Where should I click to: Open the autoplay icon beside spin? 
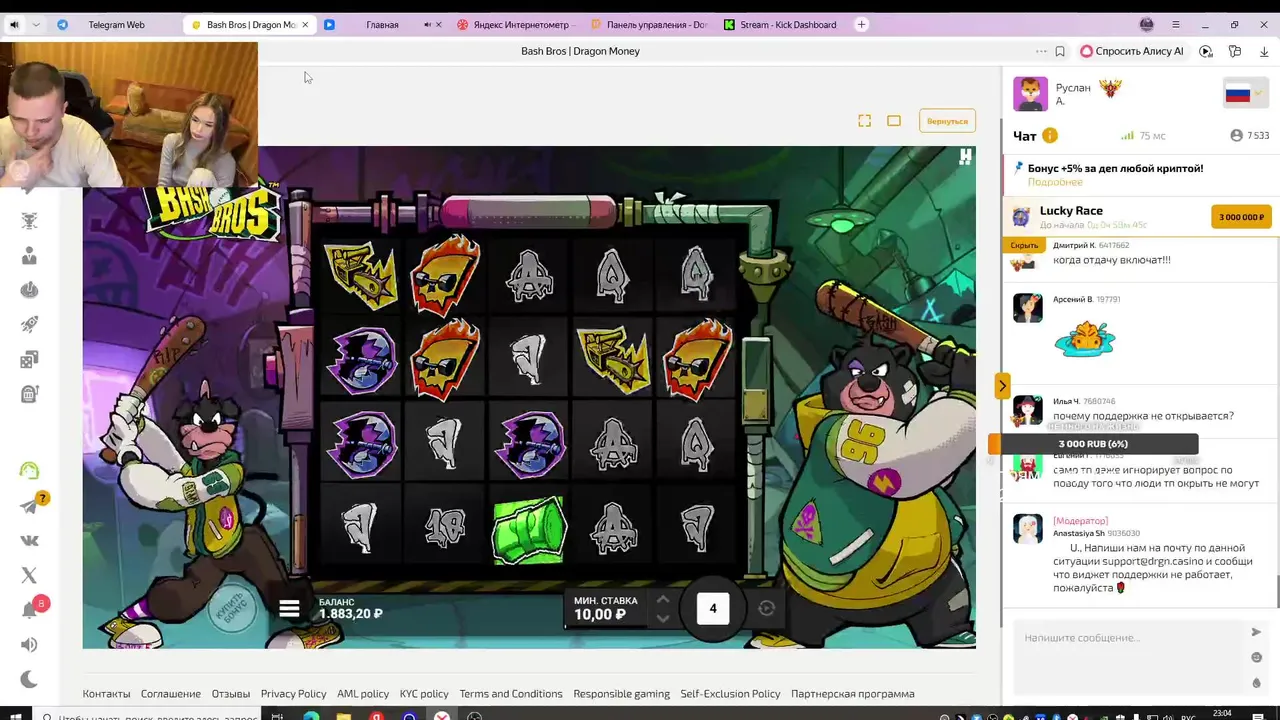[766, 608]
